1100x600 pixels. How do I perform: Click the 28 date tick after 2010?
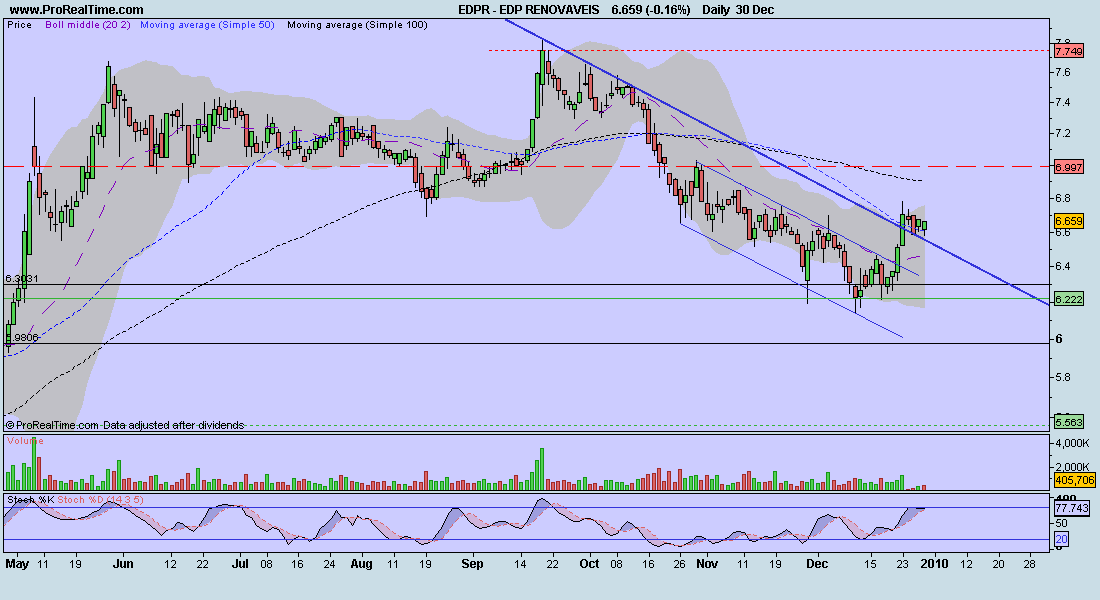point(1030,564)
